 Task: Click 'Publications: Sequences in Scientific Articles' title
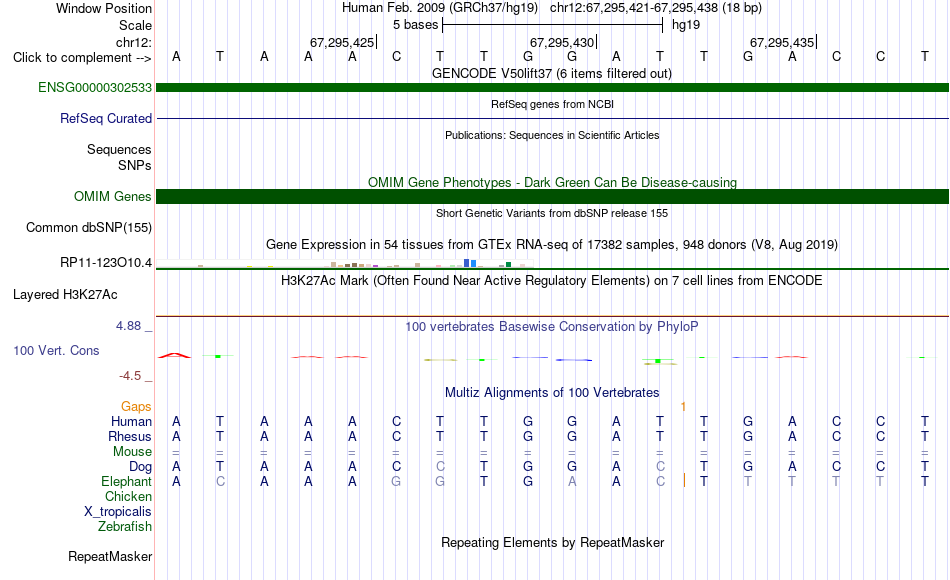pyautogui.click(x=552, y=135)
